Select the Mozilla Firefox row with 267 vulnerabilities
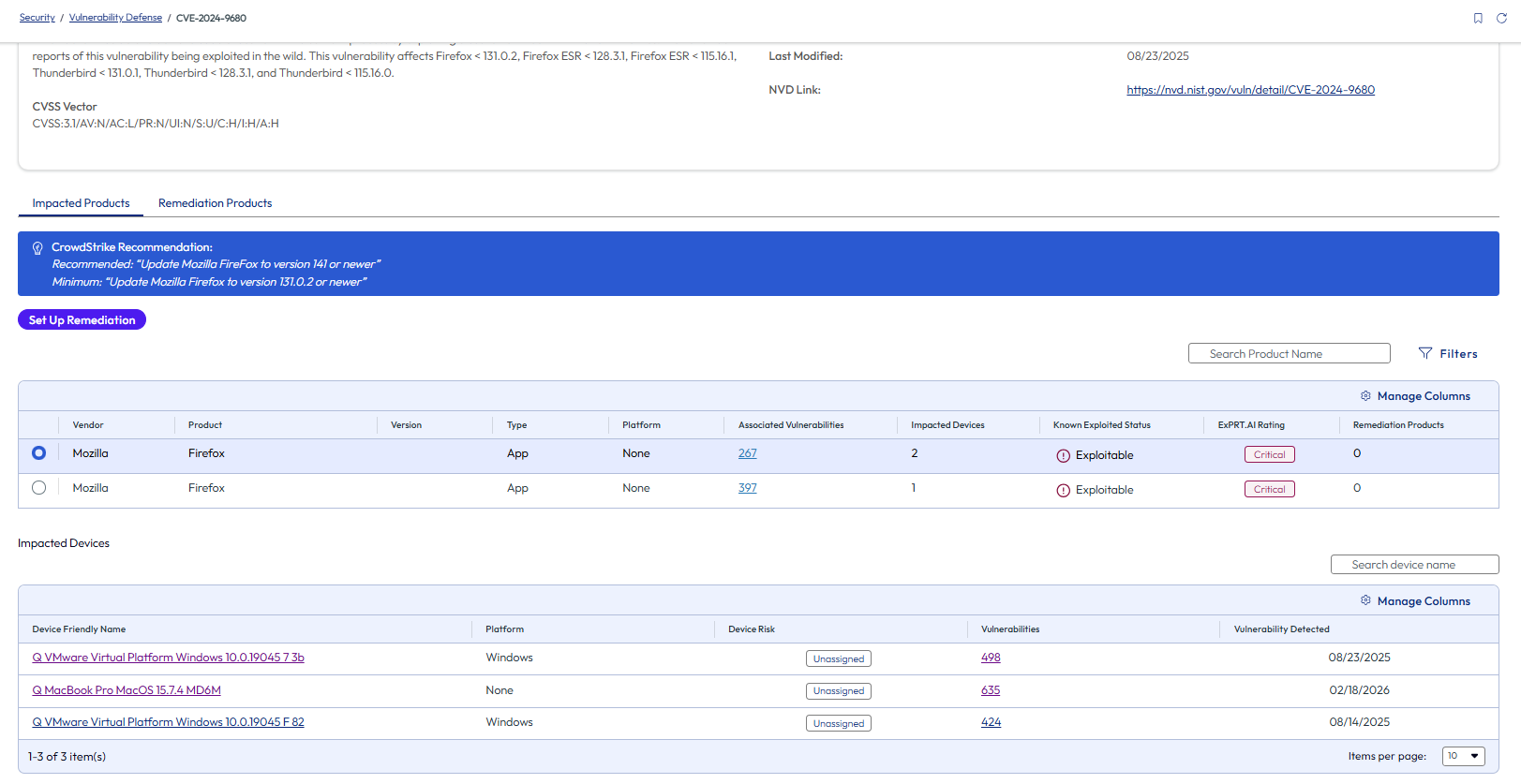The height and width of the screenshot is (784, 1521). point(38,453)
